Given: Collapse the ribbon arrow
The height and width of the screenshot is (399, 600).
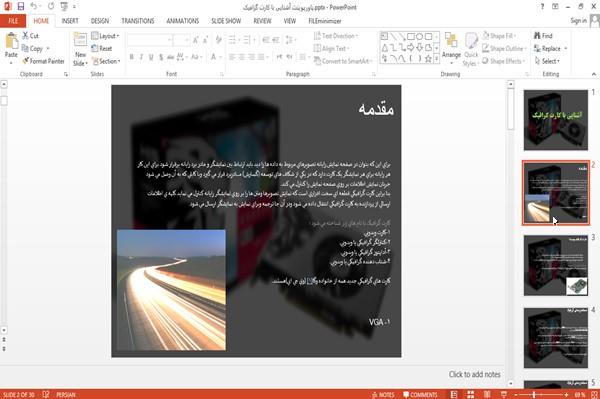Looking at the screenshot, I should 593,74.
